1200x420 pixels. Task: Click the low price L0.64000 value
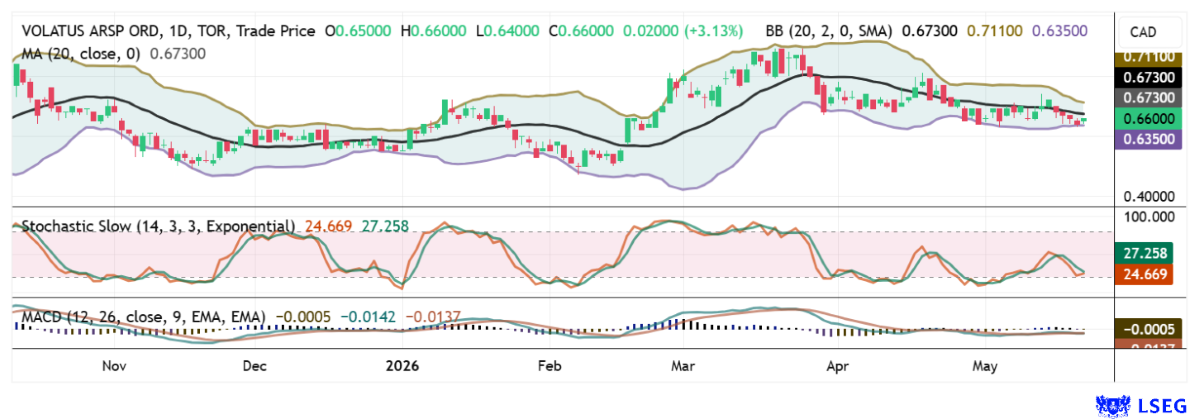[x=507, y=32]
